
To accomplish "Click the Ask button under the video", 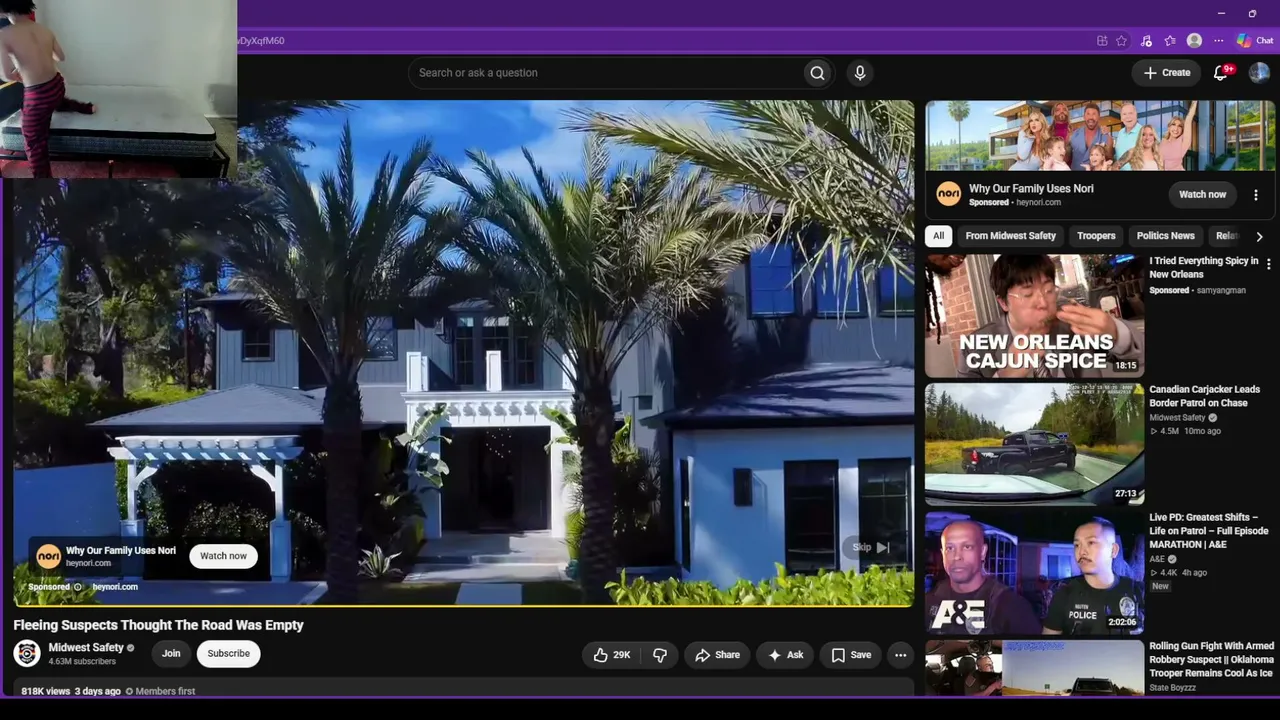I will 785,655.
